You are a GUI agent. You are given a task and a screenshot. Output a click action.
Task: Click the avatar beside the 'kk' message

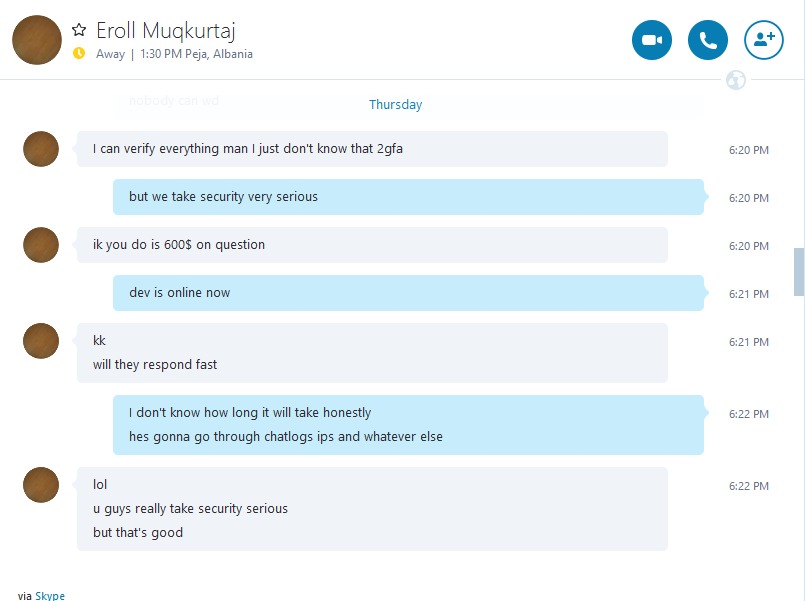[41, 341]
